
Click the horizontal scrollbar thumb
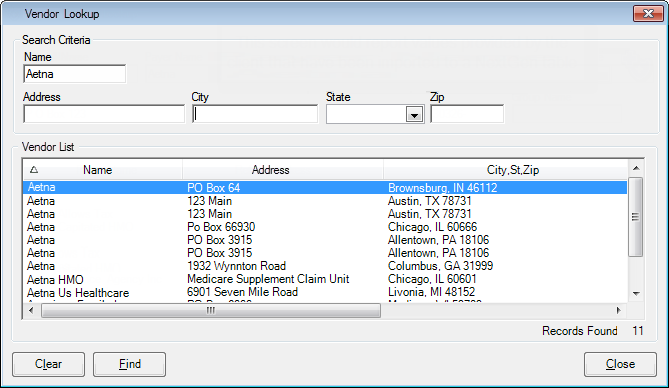pyautogui.click(x=211, y=310)
